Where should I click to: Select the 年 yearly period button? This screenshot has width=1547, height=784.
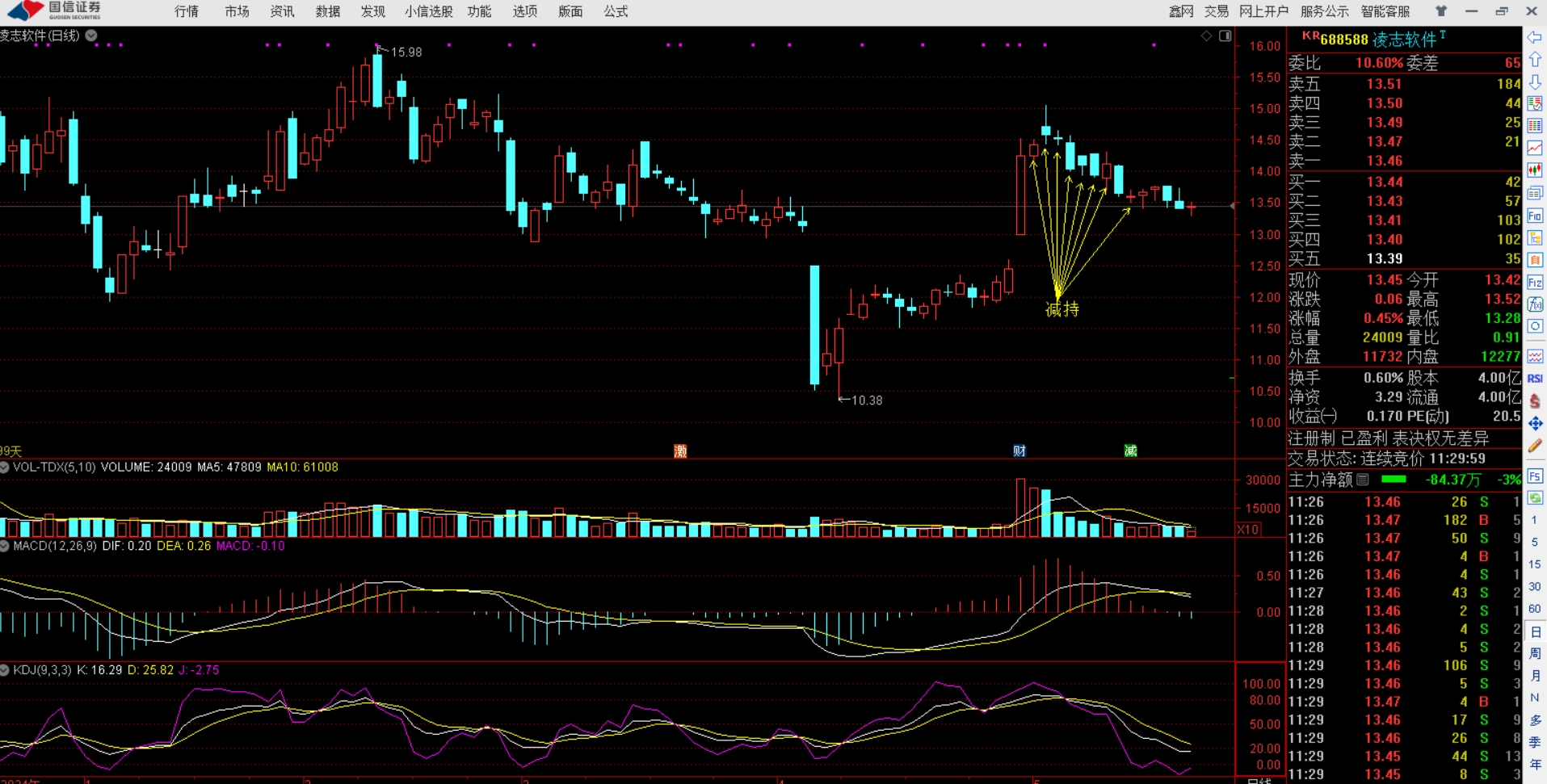(1535, 765)
